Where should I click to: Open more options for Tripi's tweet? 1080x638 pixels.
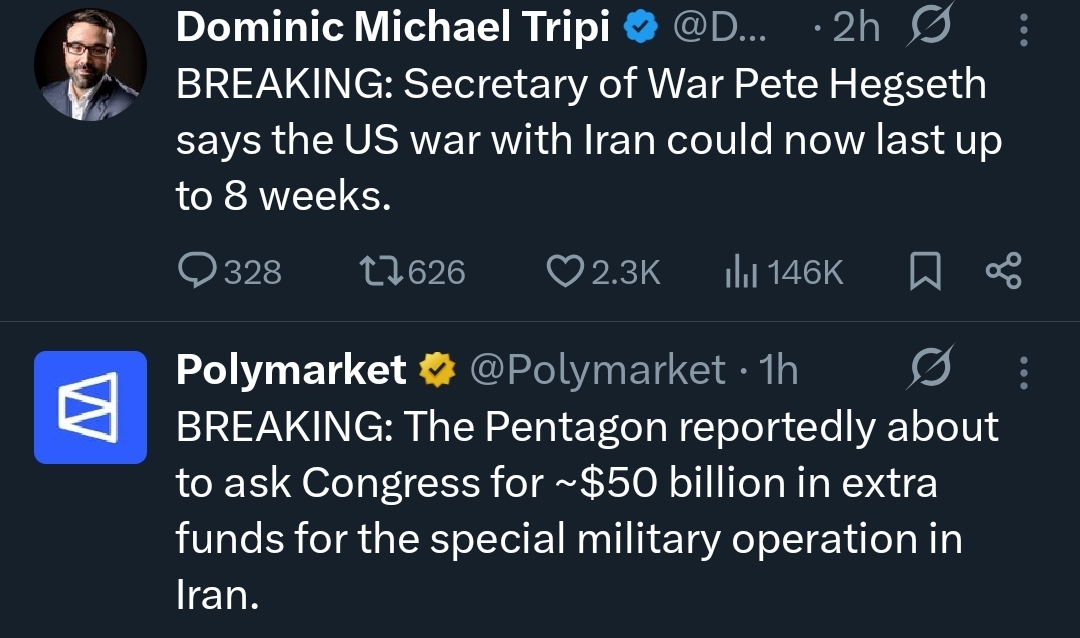(1023, 30)
